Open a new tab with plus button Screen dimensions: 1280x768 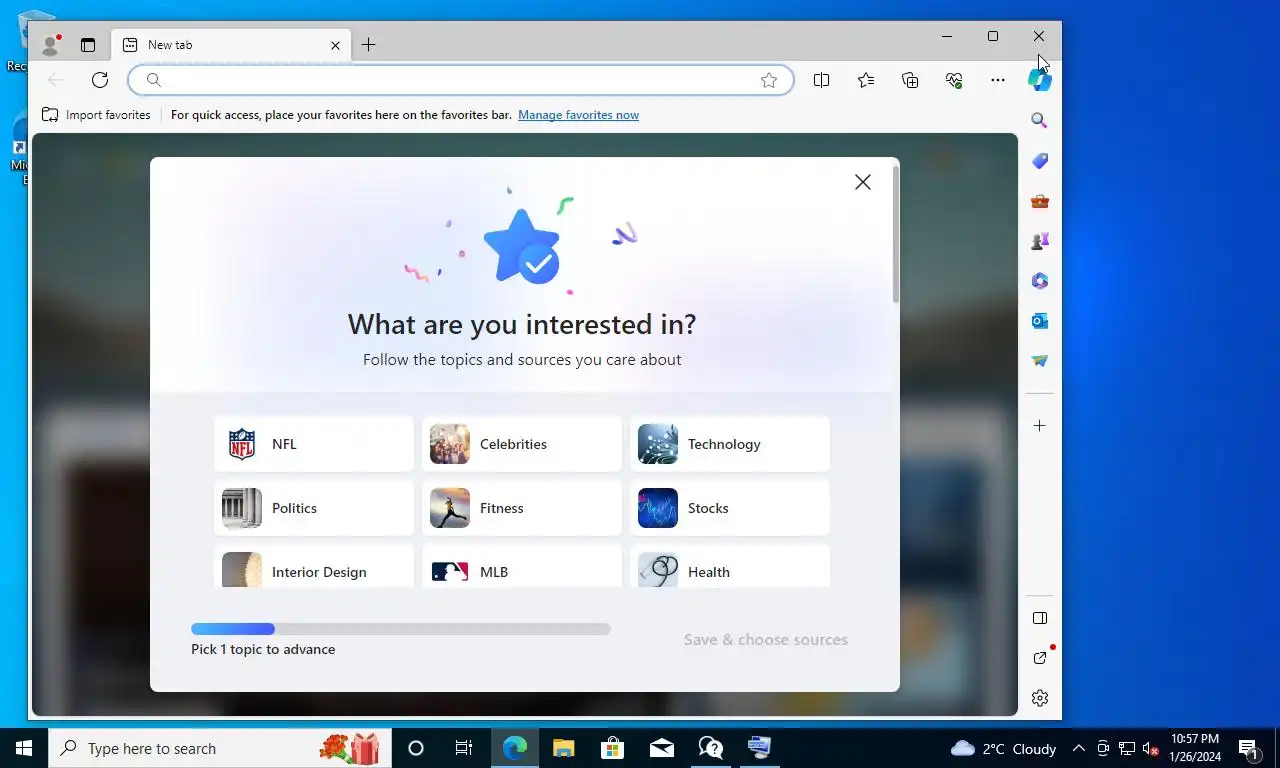tap(368, 45)
